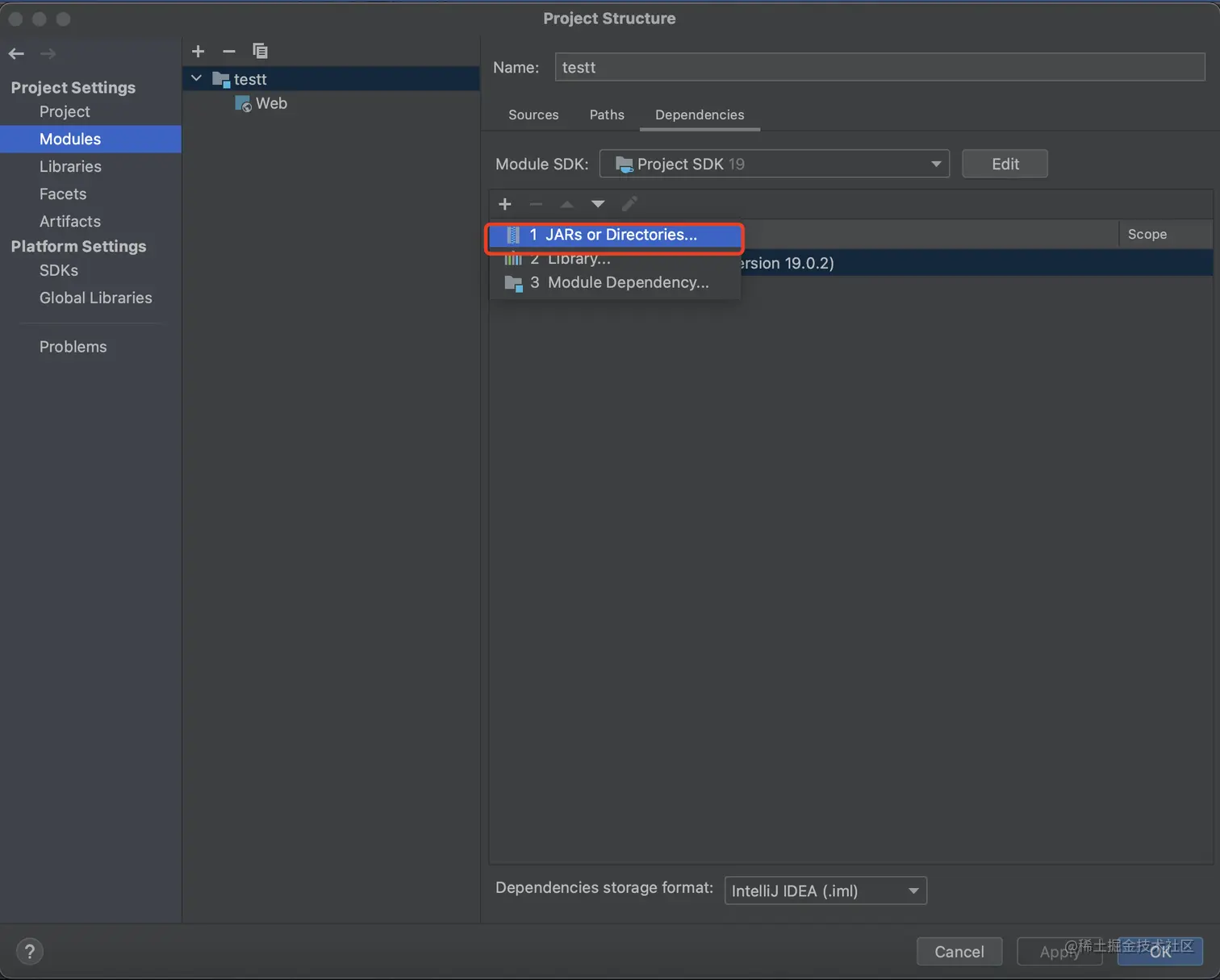Viewport: 1220px width, 980px height.
Task: Select Project in Project Settings
Action: coord(90,111)
